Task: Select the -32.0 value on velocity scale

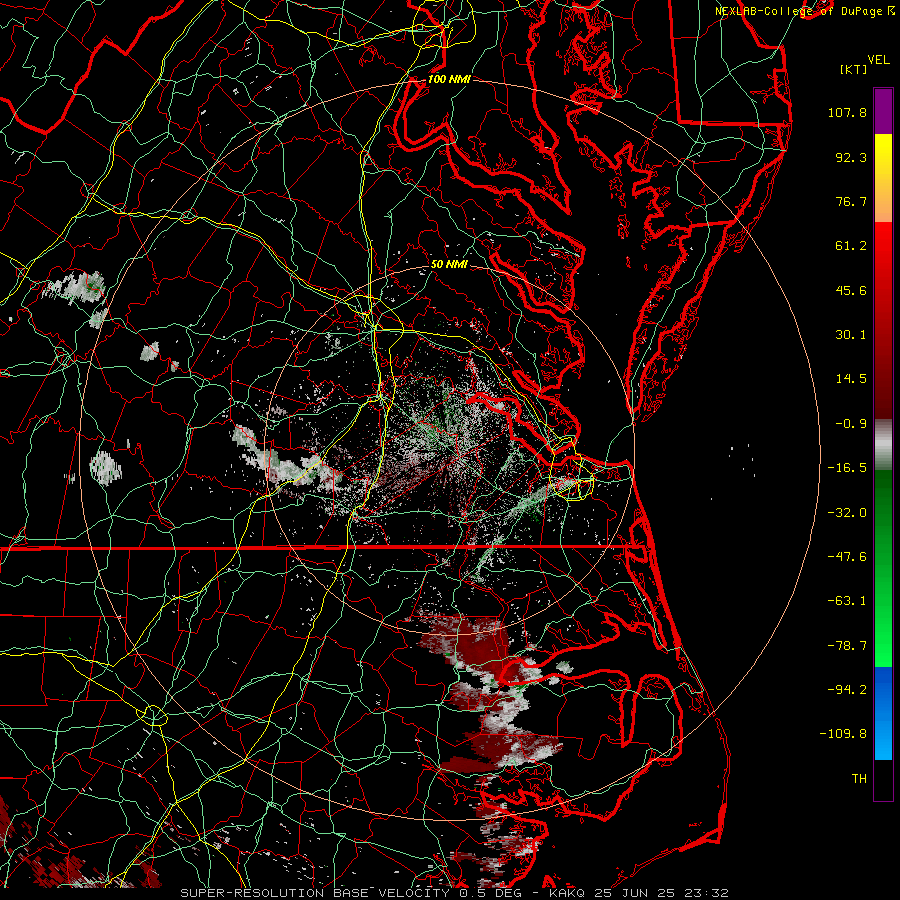Action: click(847, 513)
